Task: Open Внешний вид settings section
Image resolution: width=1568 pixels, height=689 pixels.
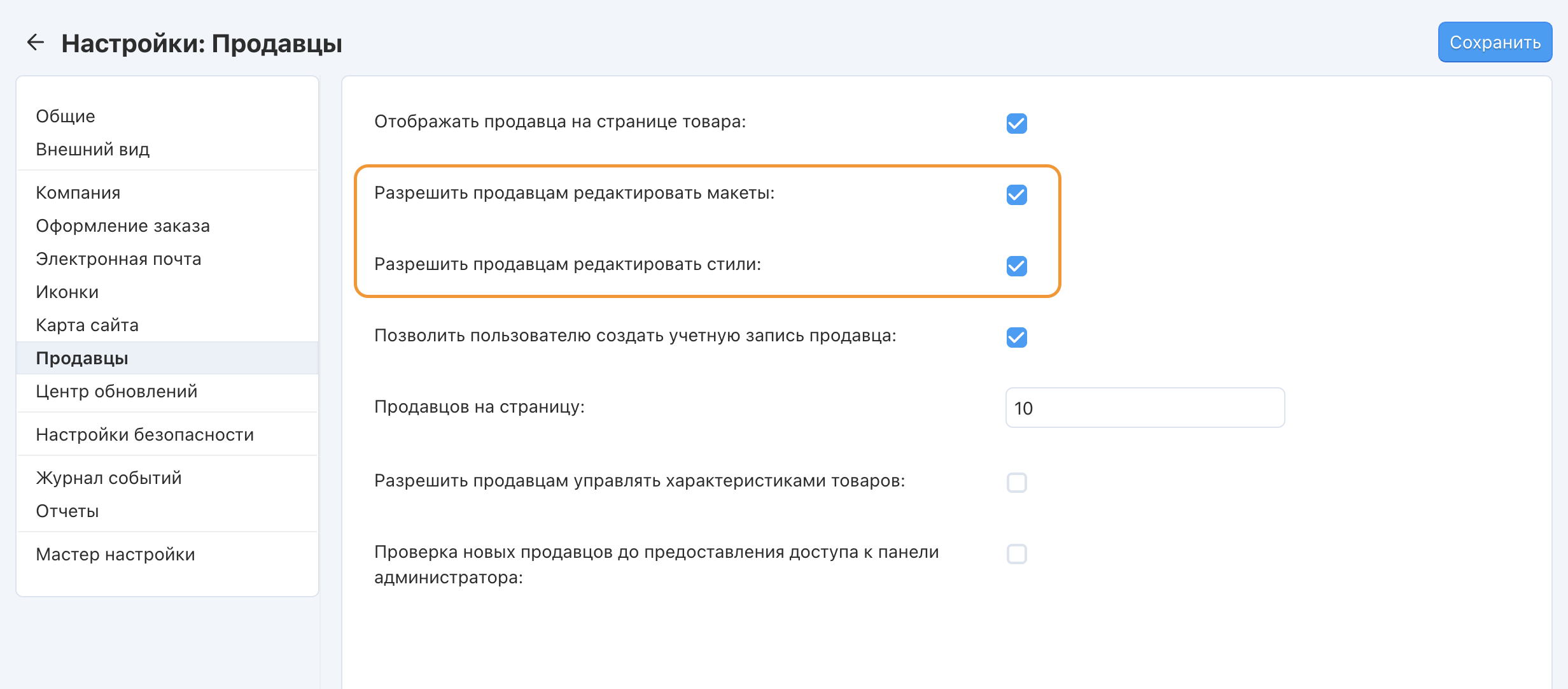Action: (x=93, y=150)
